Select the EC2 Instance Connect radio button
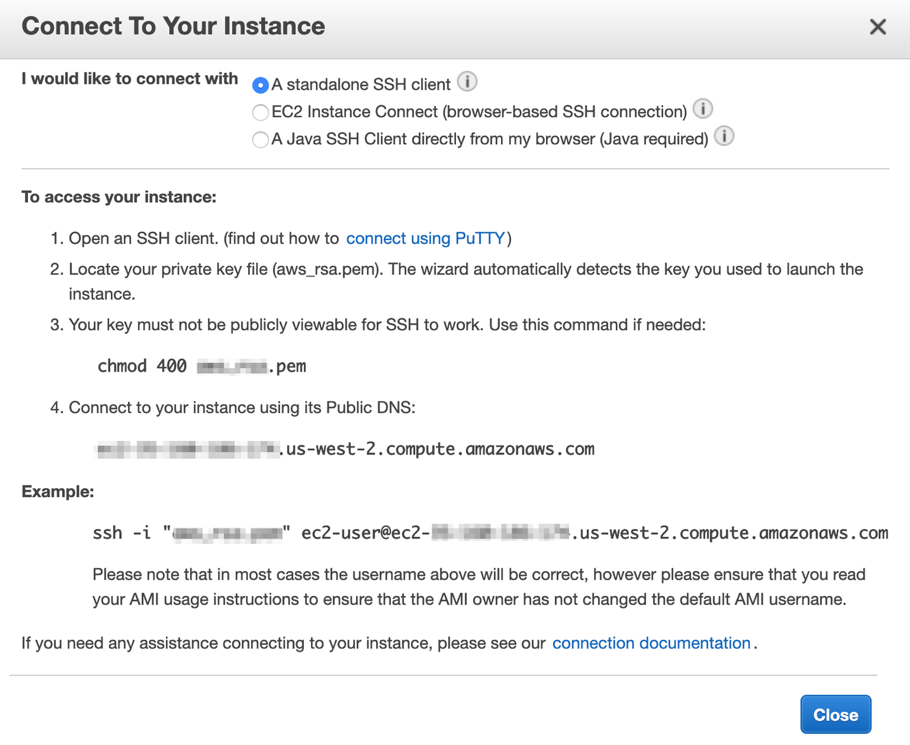Screen dimensions: 910x745 (x=259, y=111)
